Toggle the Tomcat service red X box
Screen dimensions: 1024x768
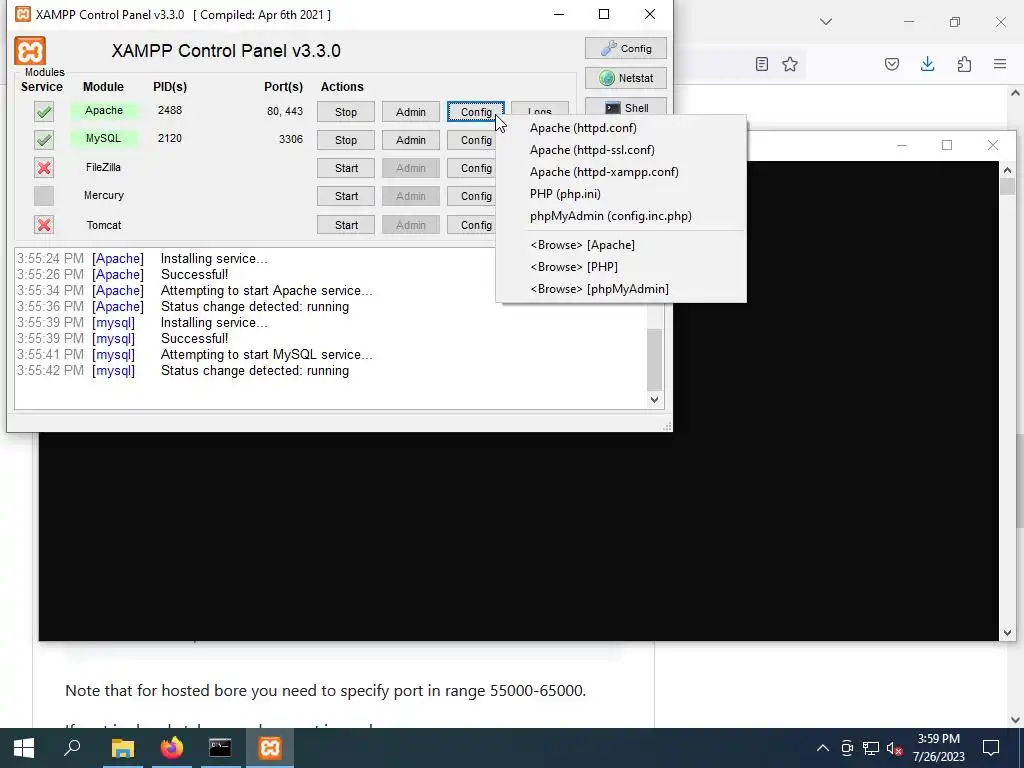point(44,225)
